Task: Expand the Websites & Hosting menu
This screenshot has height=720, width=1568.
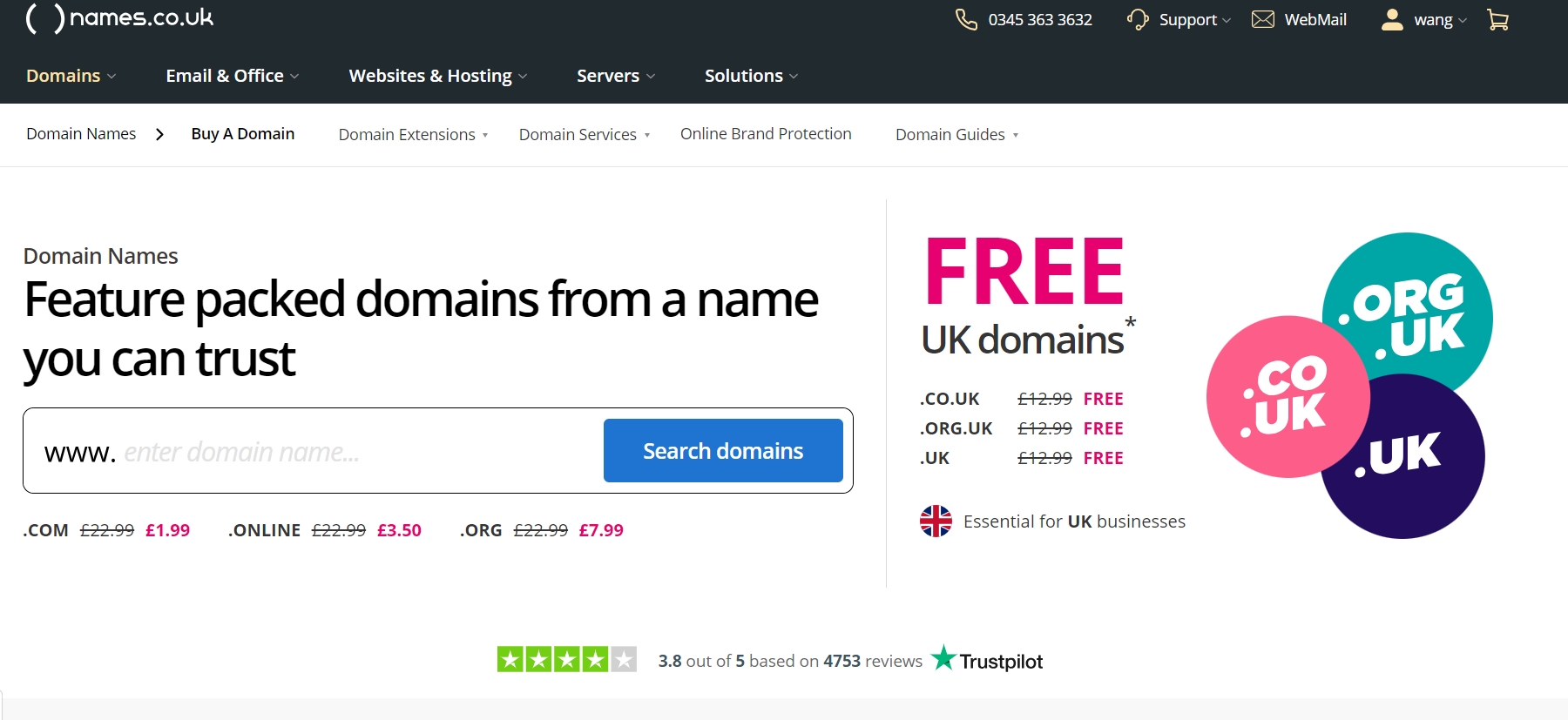Action: pos(438,76)
